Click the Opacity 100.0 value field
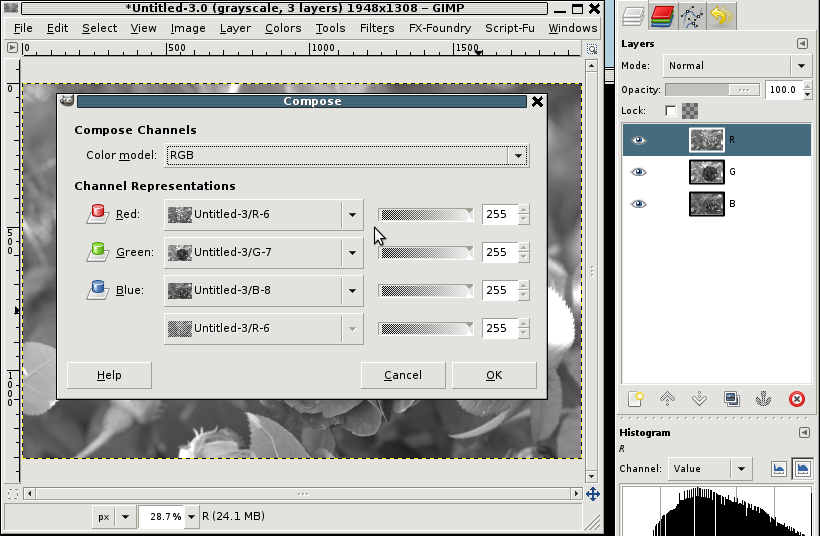820x536 pixels. tap(783, 90)
